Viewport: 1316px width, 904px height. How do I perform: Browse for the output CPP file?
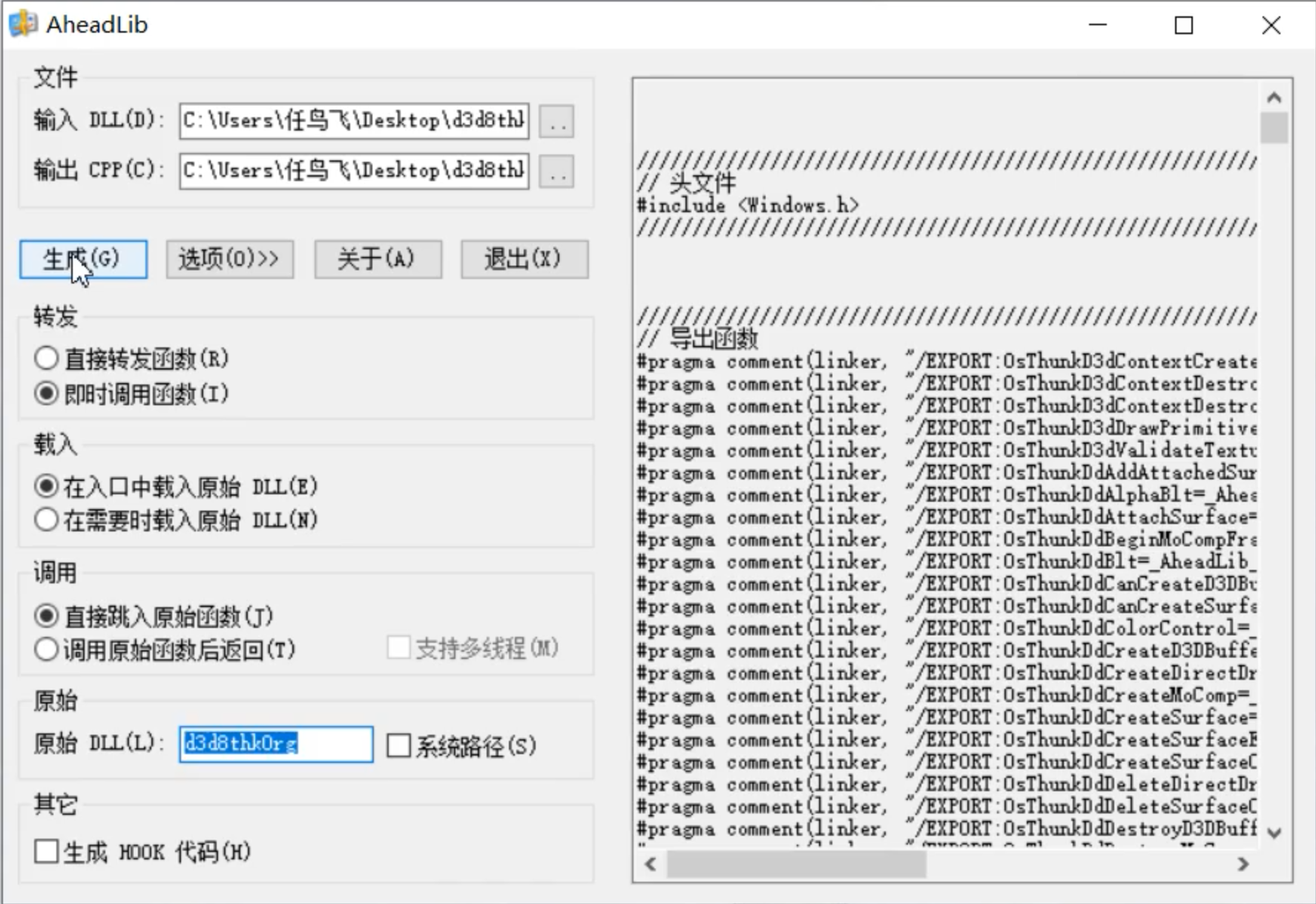pyautogui.click(x=556, y=171)
